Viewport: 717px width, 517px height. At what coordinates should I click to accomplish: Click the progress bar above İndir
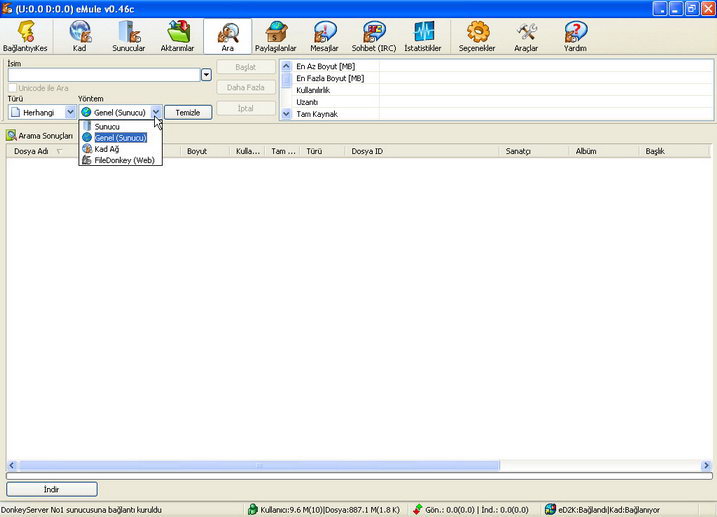coord(359,476)
